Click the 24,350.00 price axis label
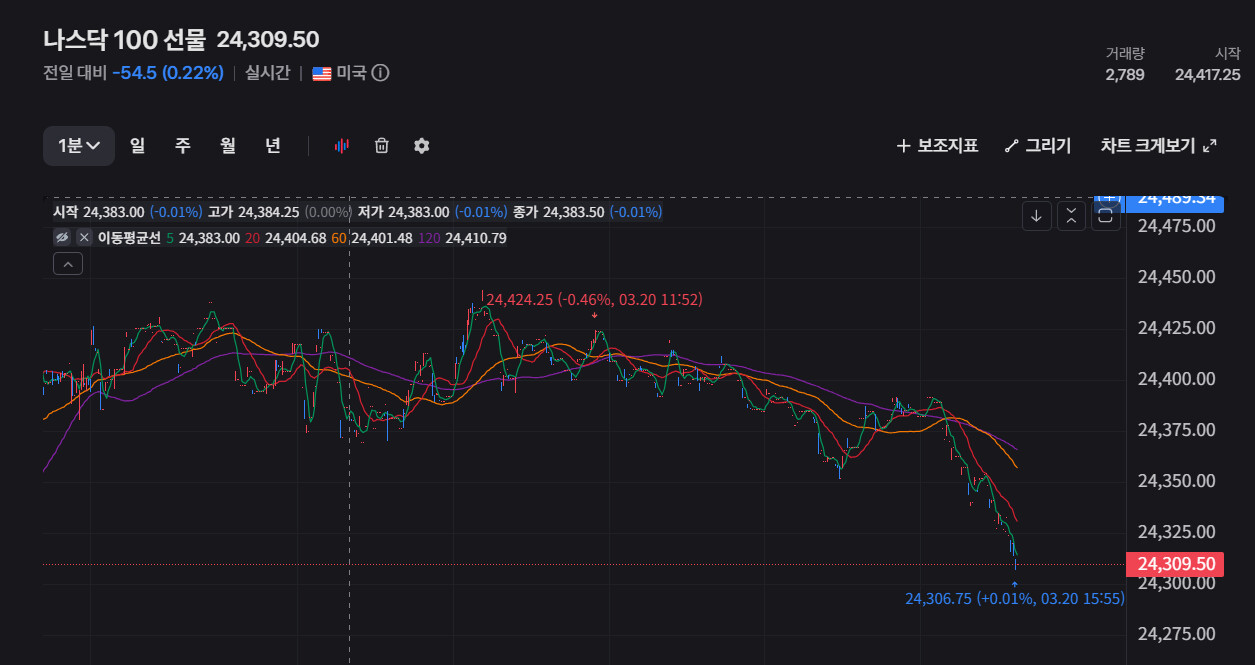Viewport: 1255px width, 665px height. pos(1177,481)
